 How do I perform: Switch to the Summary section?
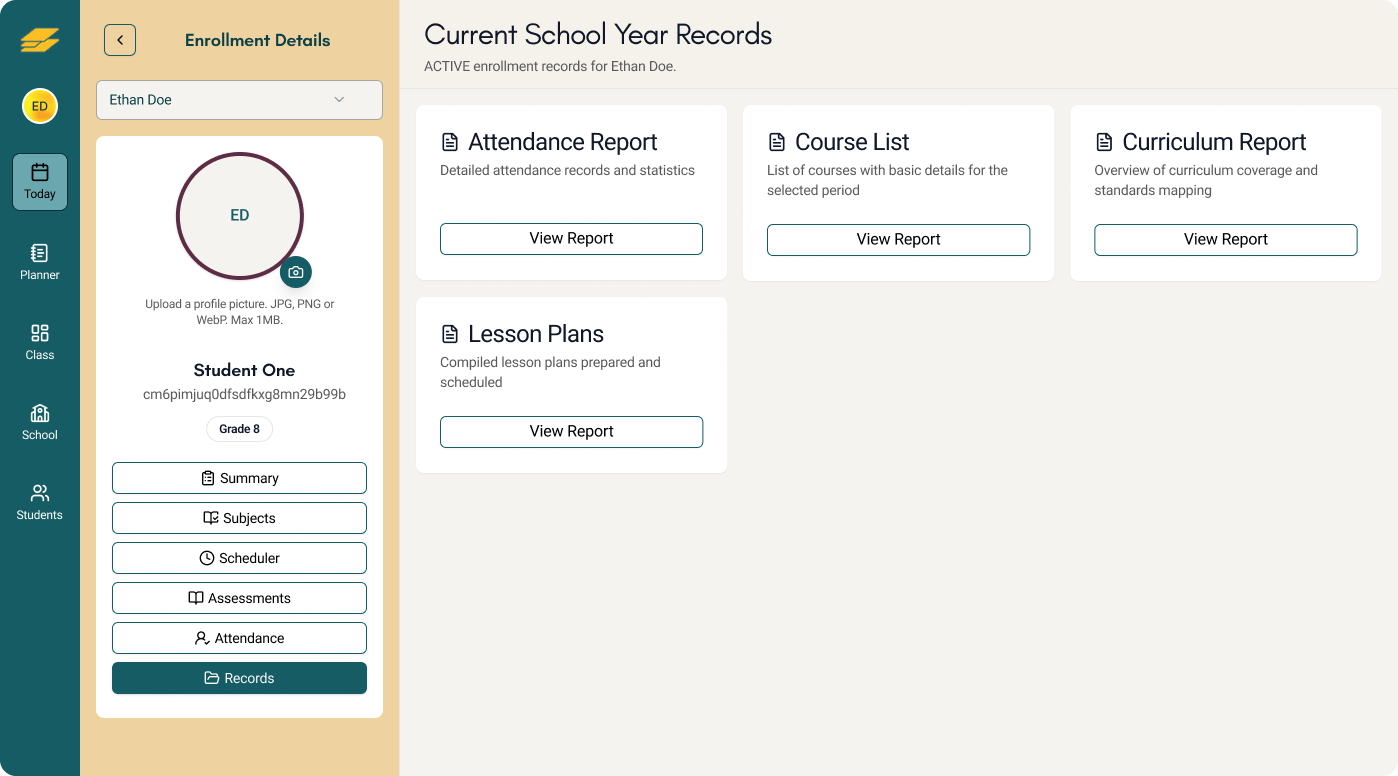pos(239,477)
